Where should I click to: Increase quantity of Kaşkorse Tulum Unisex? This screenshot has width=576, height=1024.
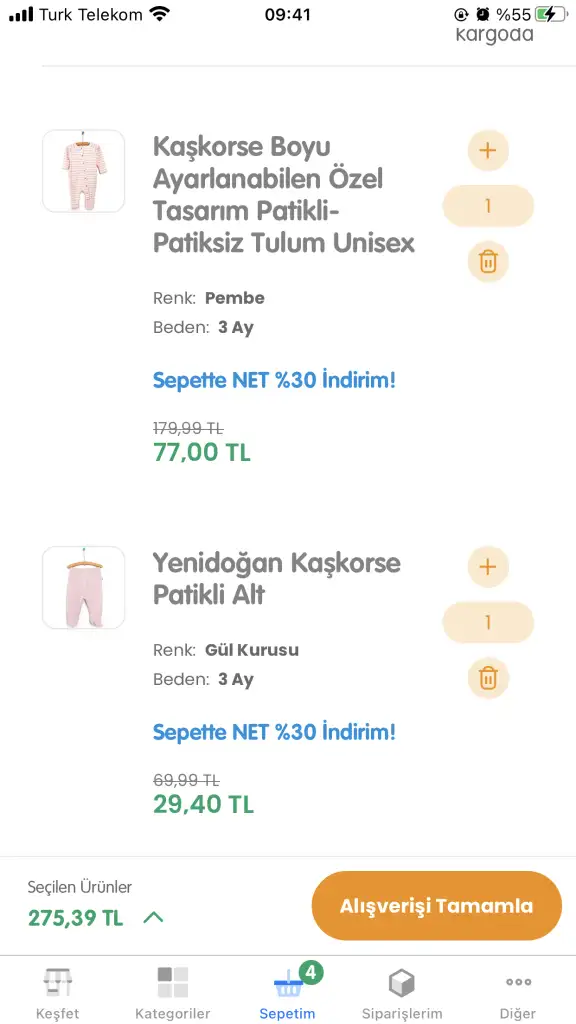coord(488,150)
